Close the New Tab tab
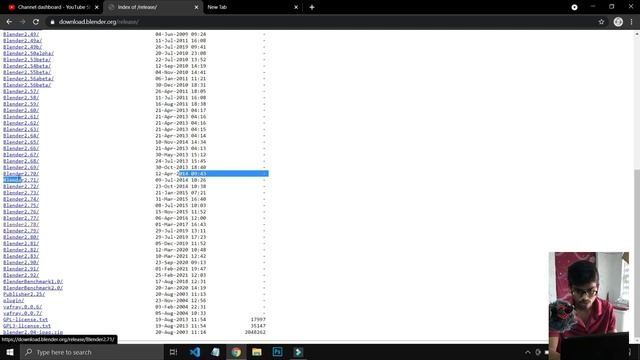The height and width of the screenshot is (360, 640). tap(296, 7)
